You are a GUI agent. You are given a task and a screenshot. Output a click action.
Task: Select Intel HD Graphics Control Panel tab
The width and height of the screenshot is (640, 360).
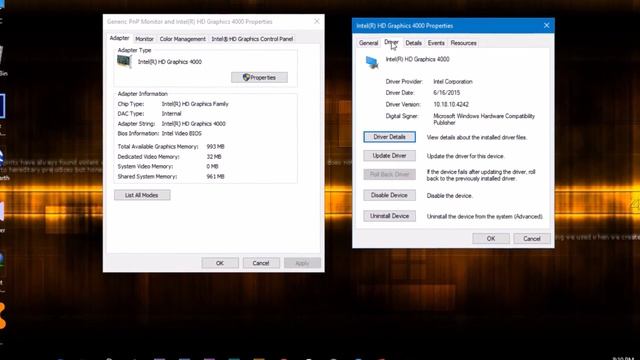tap(252, 39)
